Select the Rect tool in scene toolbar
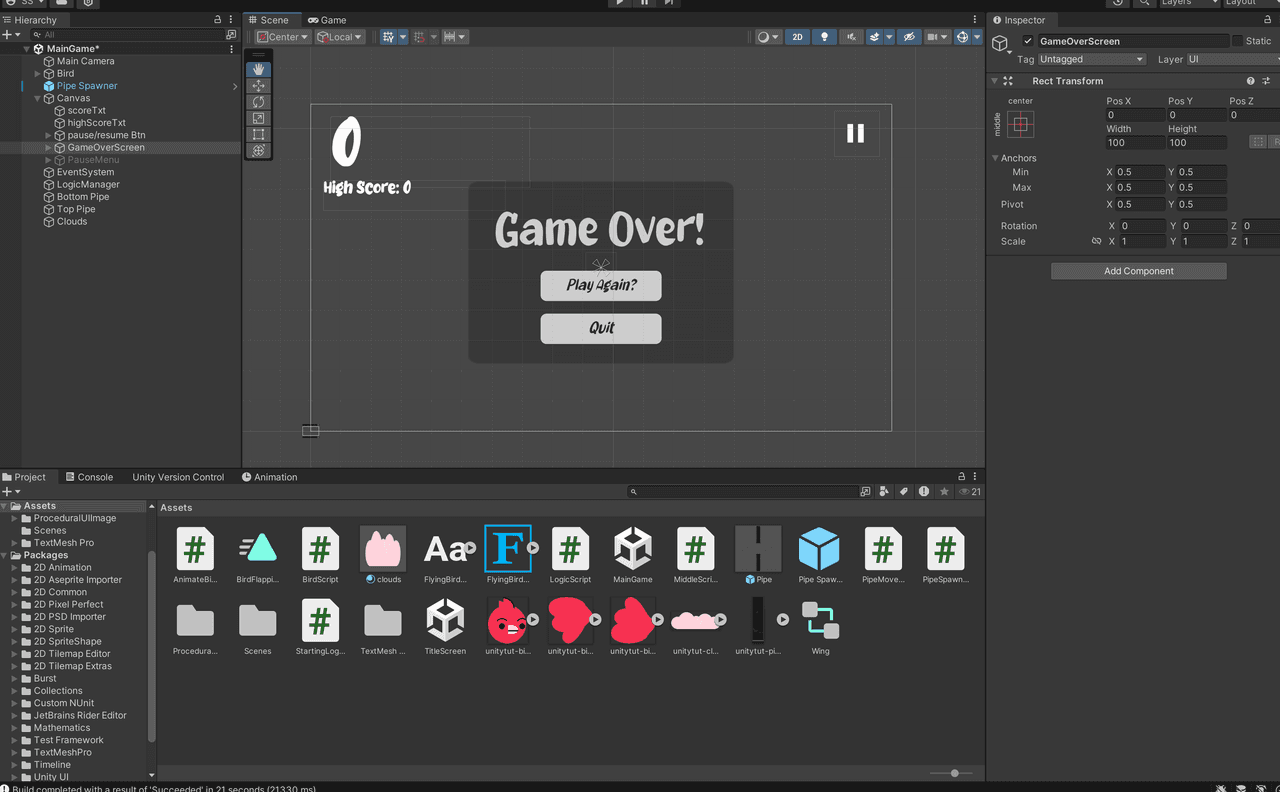The width and height of the screenshot is (1280, 792). pyautogui.click(x=259, y=134)
